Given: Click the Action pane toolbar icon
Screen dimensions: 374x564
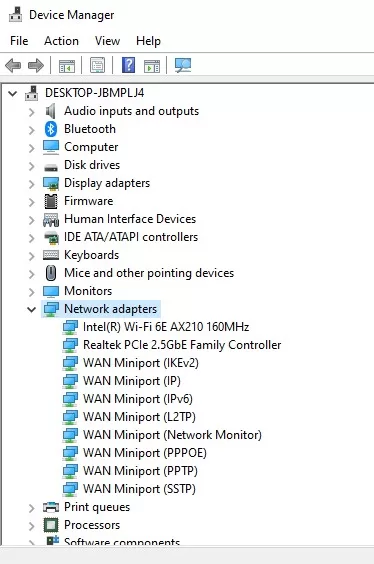Looking at the screenshot, I should tap(152, 66).
